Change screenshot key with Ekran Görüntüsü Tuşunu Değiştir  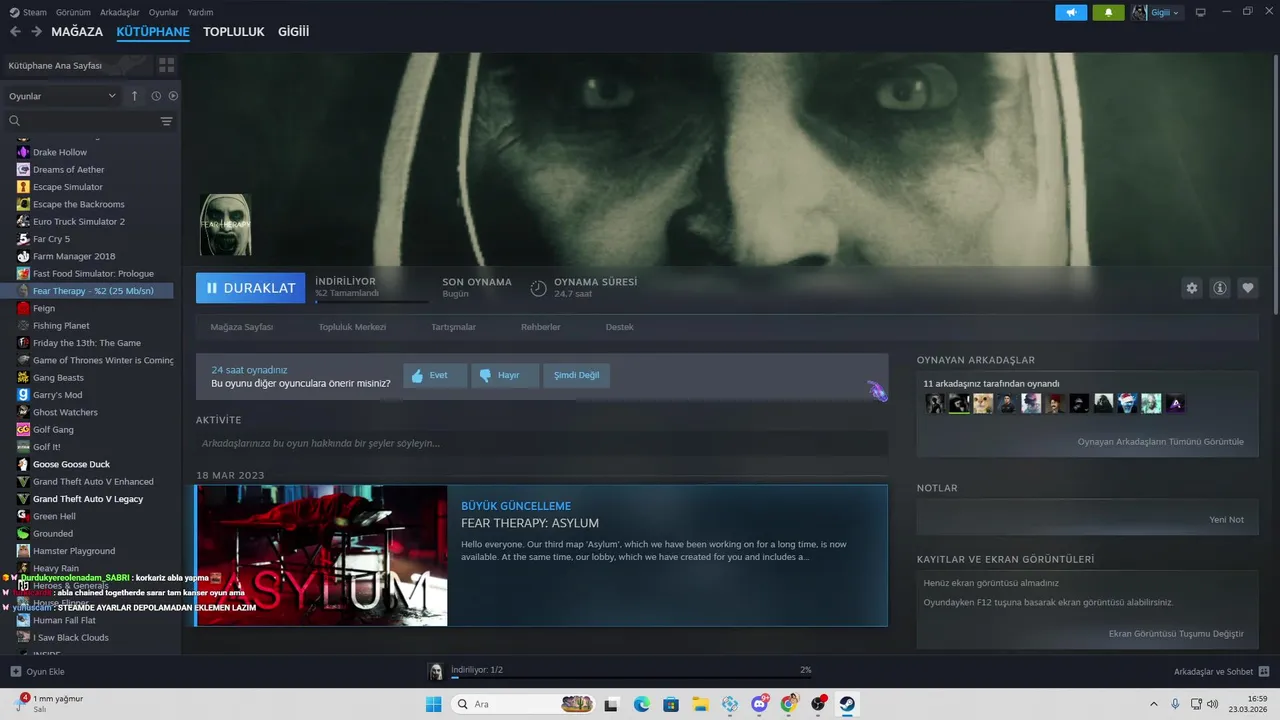1176,634
